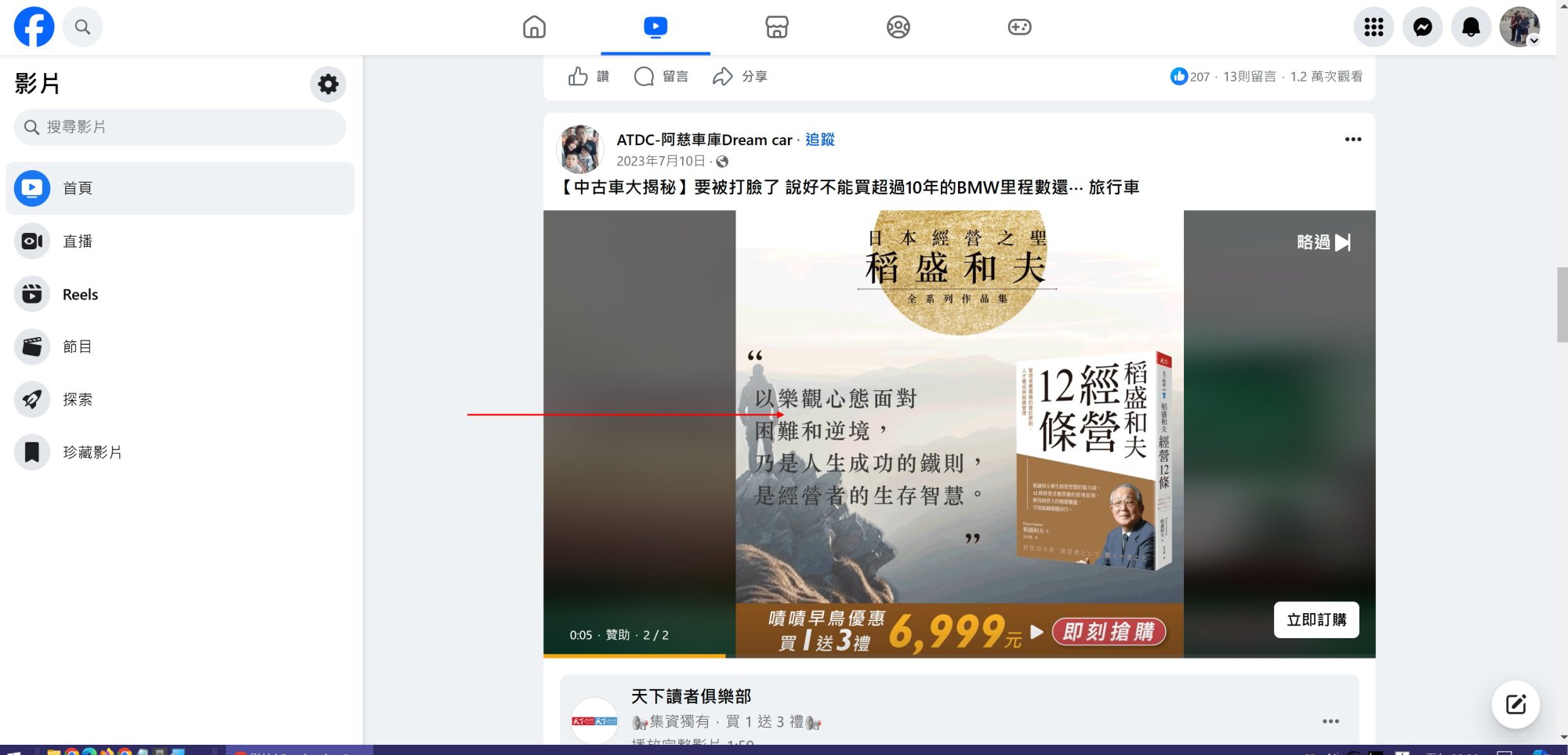Click 立即訂購 to subscribe now

click(1316, 619)
